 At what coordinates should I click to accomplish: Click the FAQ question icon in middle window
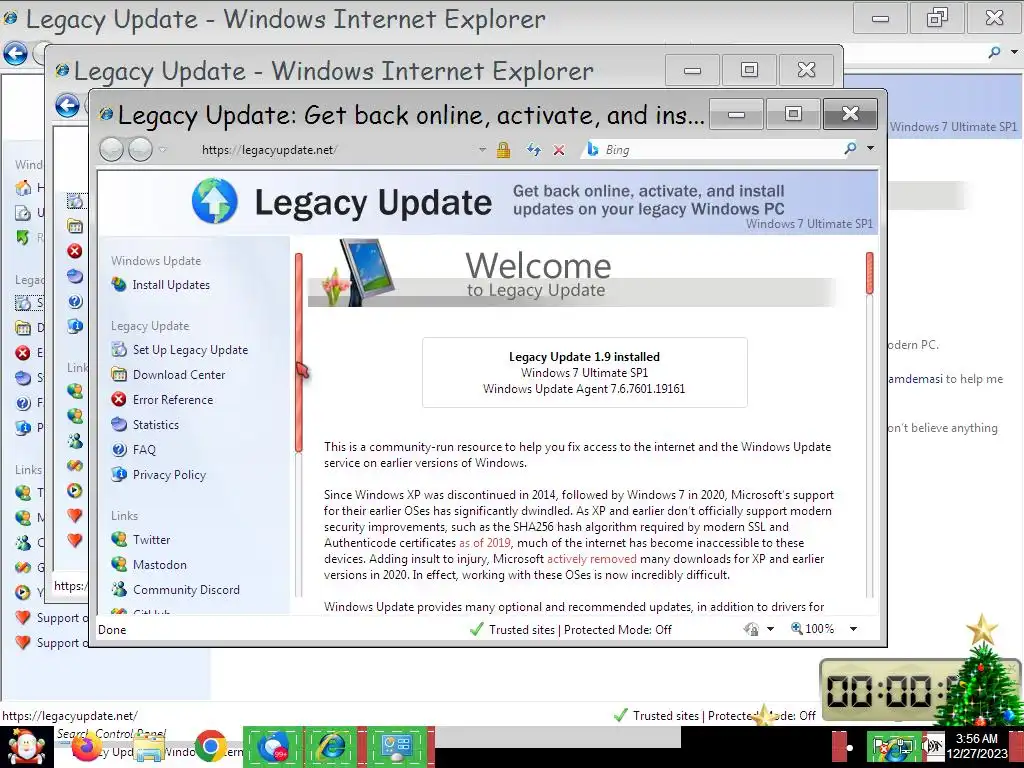tap(74, 301)
